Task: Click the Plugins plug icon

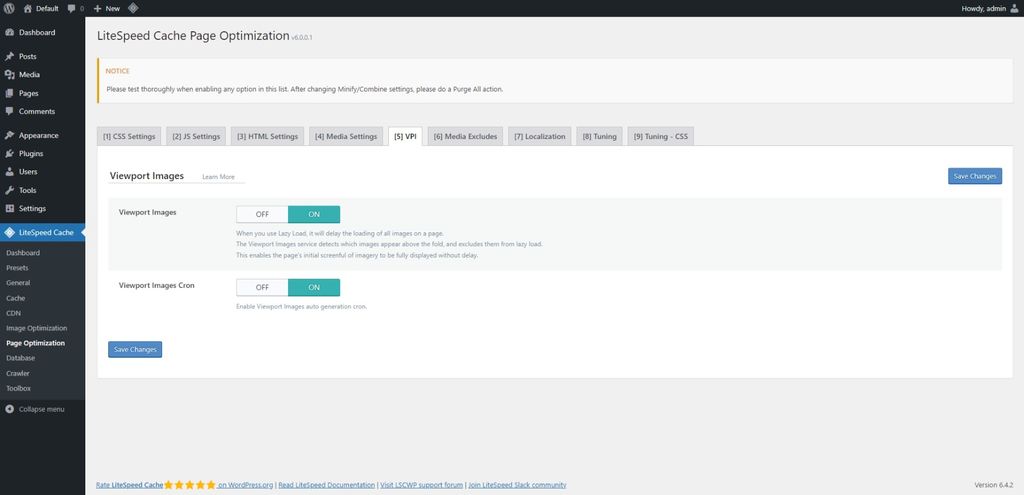Action: (x=10, y=154)
